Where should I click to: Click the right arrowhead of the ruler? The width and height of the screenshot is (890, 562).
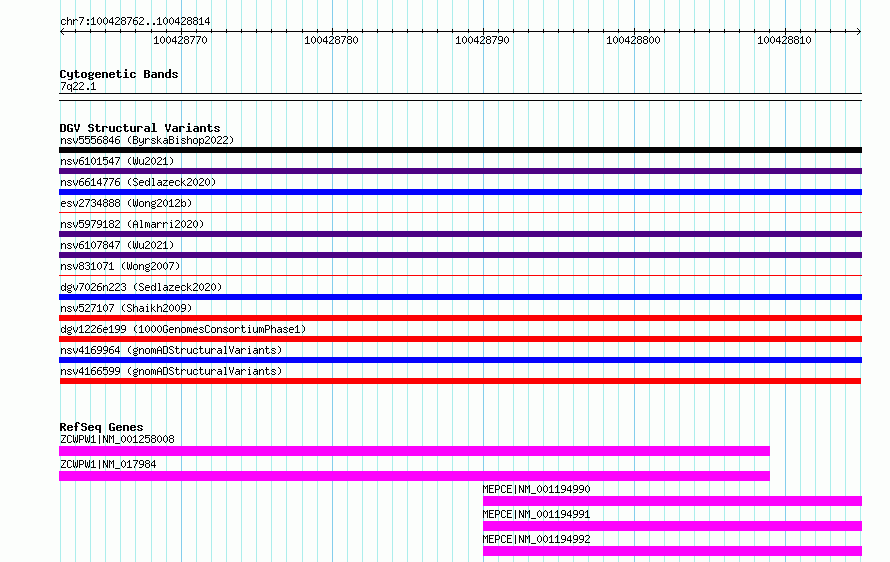pyautogui.click(x=859, y=32)
